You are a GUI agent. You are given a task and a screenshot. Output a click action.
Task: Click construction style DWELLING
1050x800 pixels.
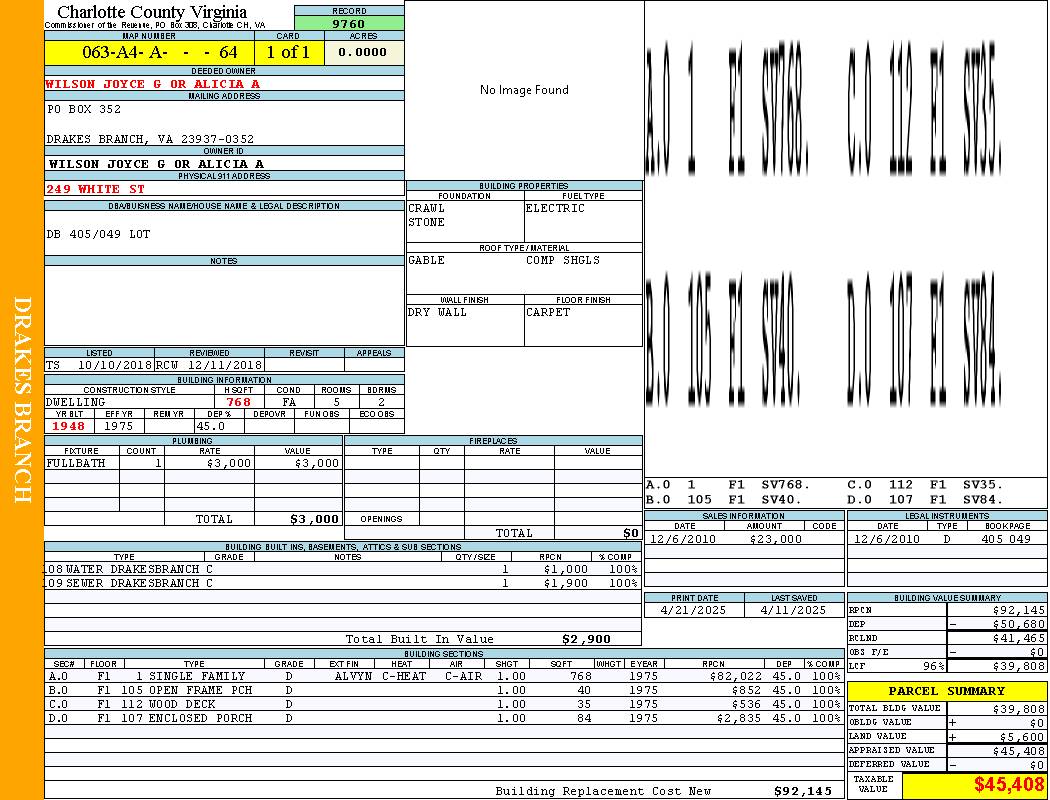(x=76, y=402)
